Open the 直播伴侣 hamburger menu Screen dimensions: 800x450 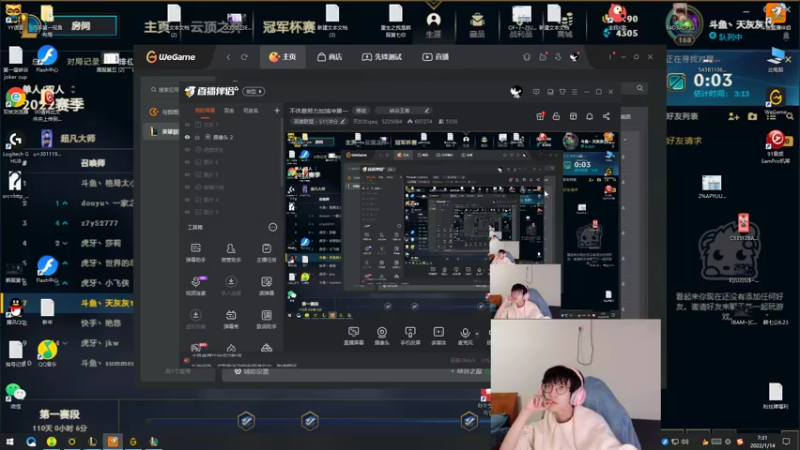tap(574, 92)
